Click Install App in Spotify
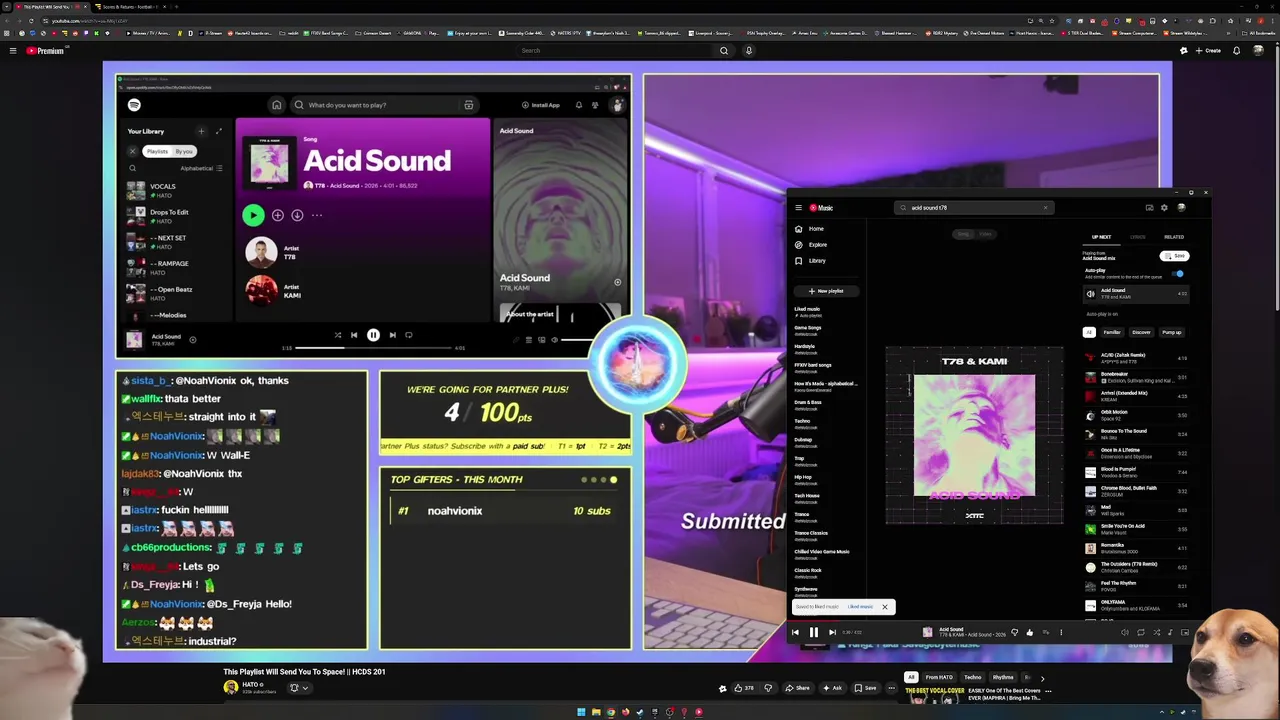This screenshot has width=1280, height=720. 541,105
